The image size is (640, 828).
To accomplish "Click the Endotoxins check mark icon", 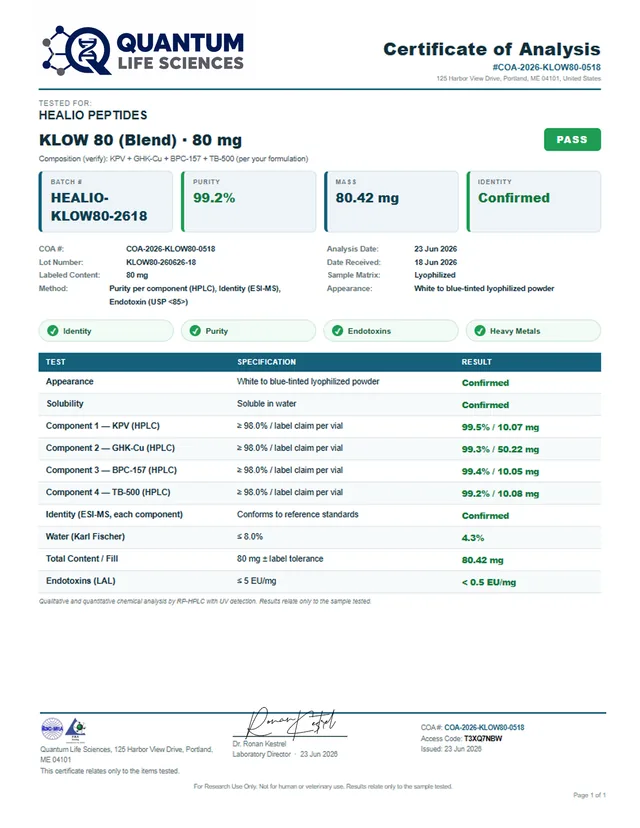I will (337, 331).
